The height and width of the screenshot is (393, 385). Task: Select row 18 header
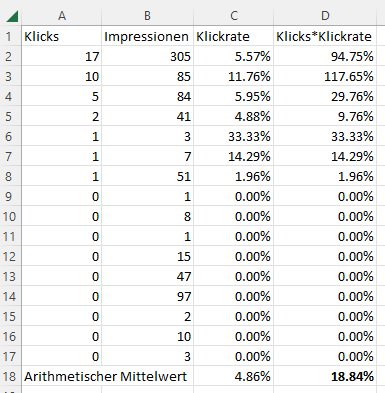pyautogui.click(x=9, y=376)
